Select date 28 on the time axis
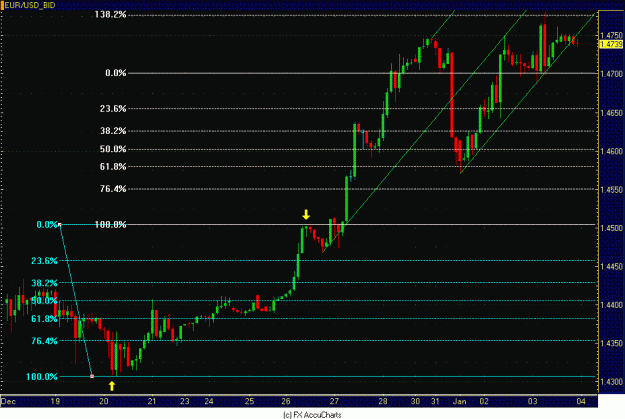Image resolution: width=625 pixels, height=419 pixels. point(383,401)
